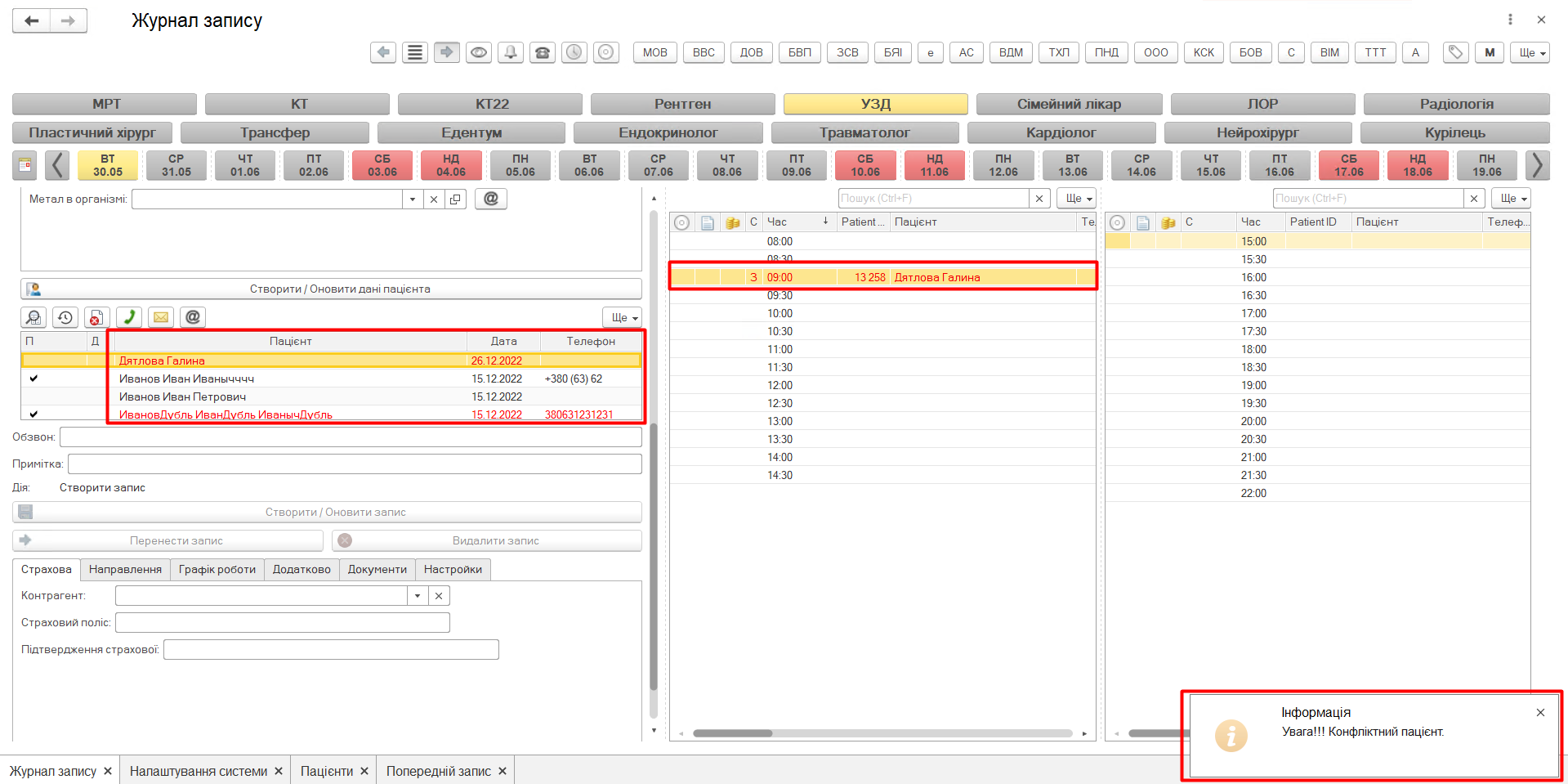
Task: Open the Контрагент dropdown arrow
Action: pyautogui.click(x=418, y=596)
